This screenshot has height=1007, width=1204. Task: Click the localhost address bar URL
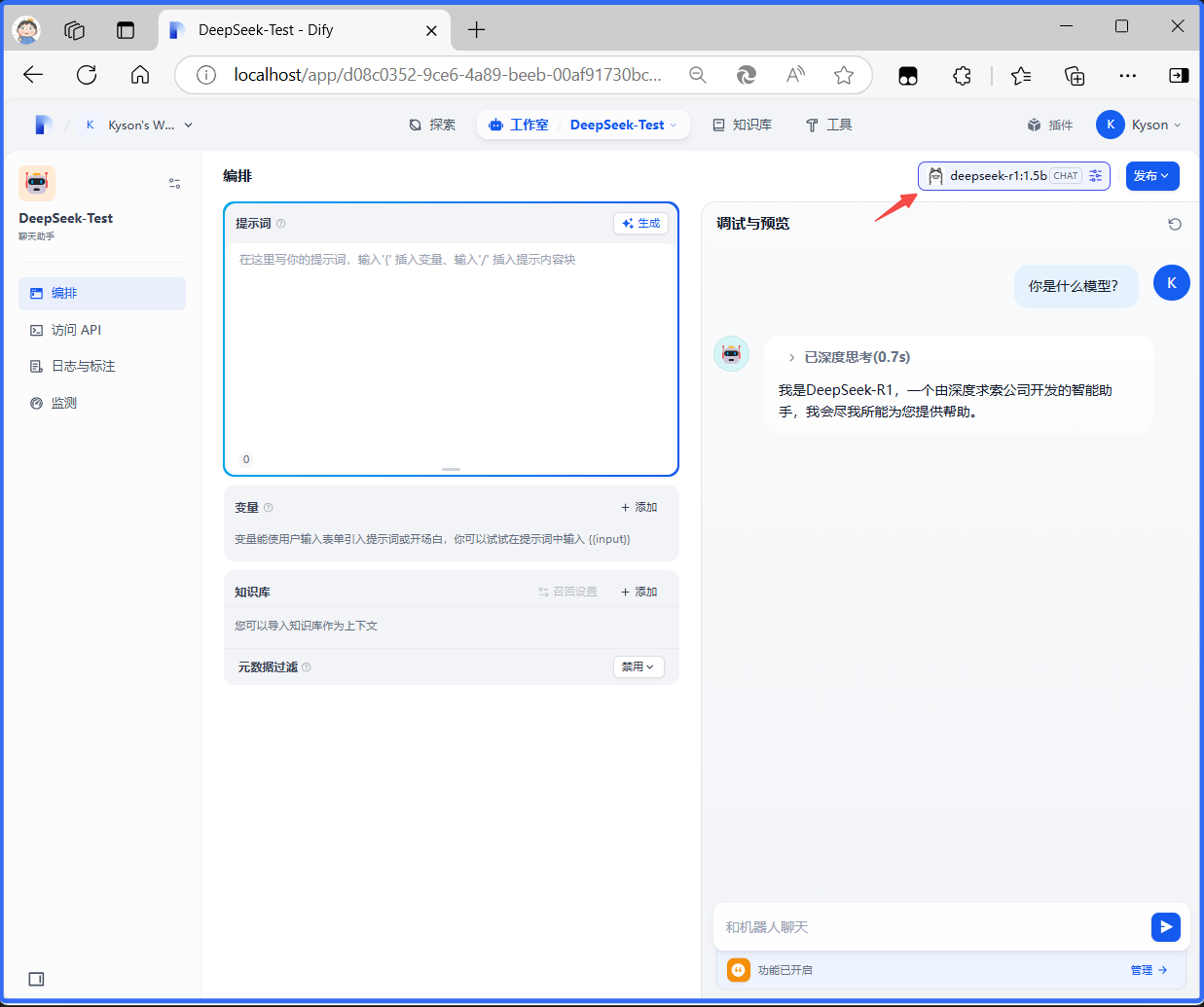448,75
